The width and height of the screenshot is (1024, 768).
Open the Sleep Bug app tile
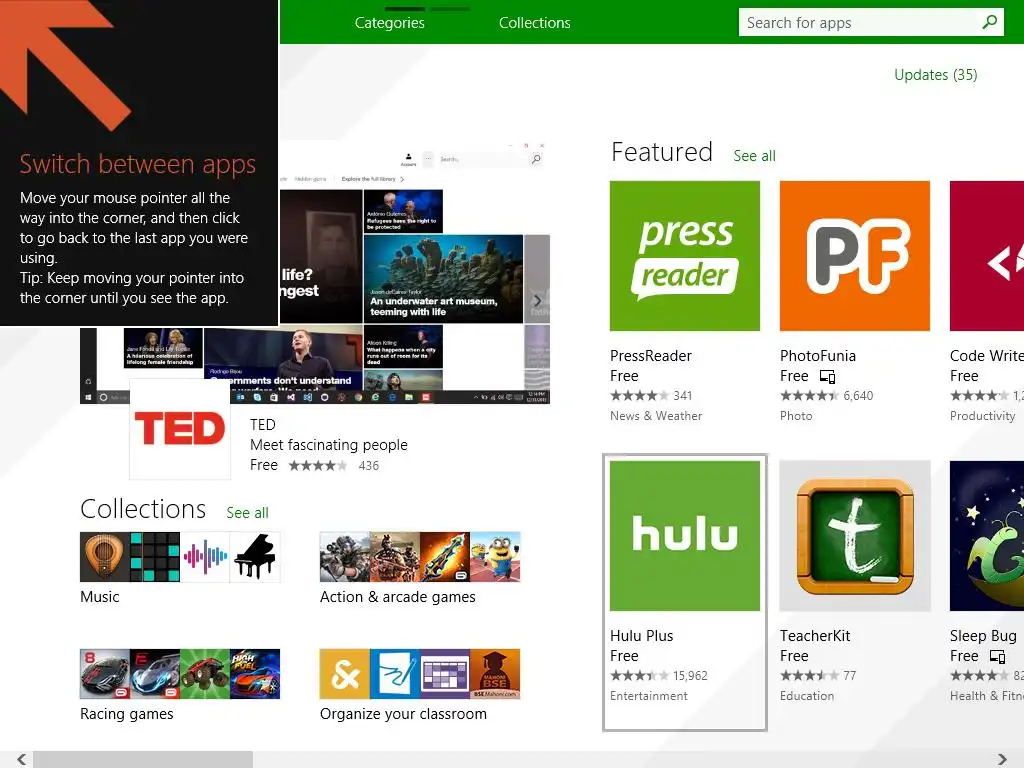click(987, 536)
